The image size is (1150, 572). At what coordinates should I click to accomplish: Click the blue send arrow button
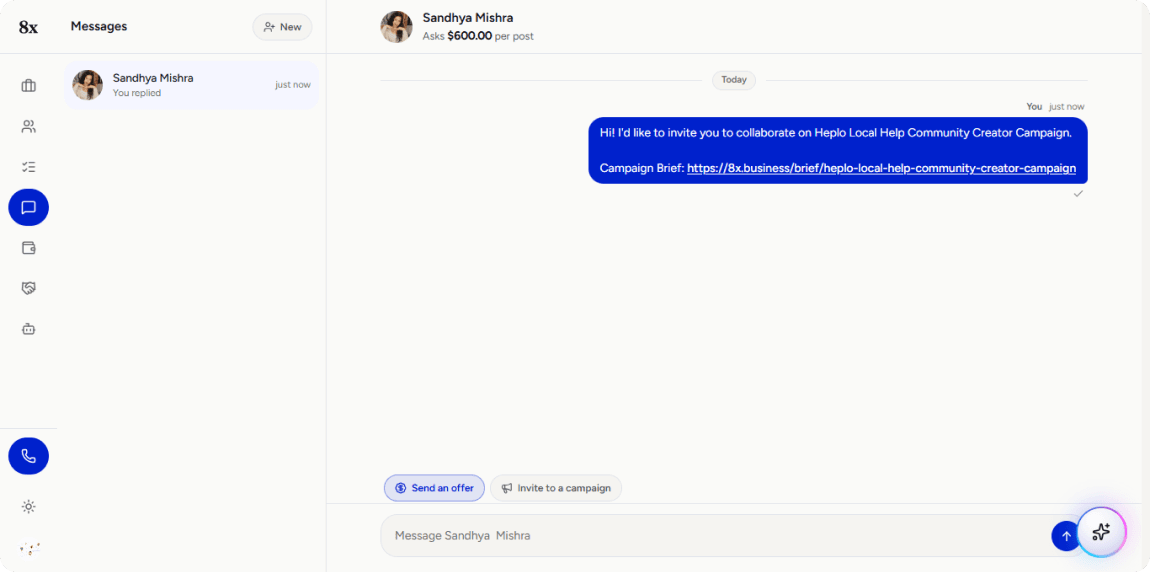(1066, 536)
